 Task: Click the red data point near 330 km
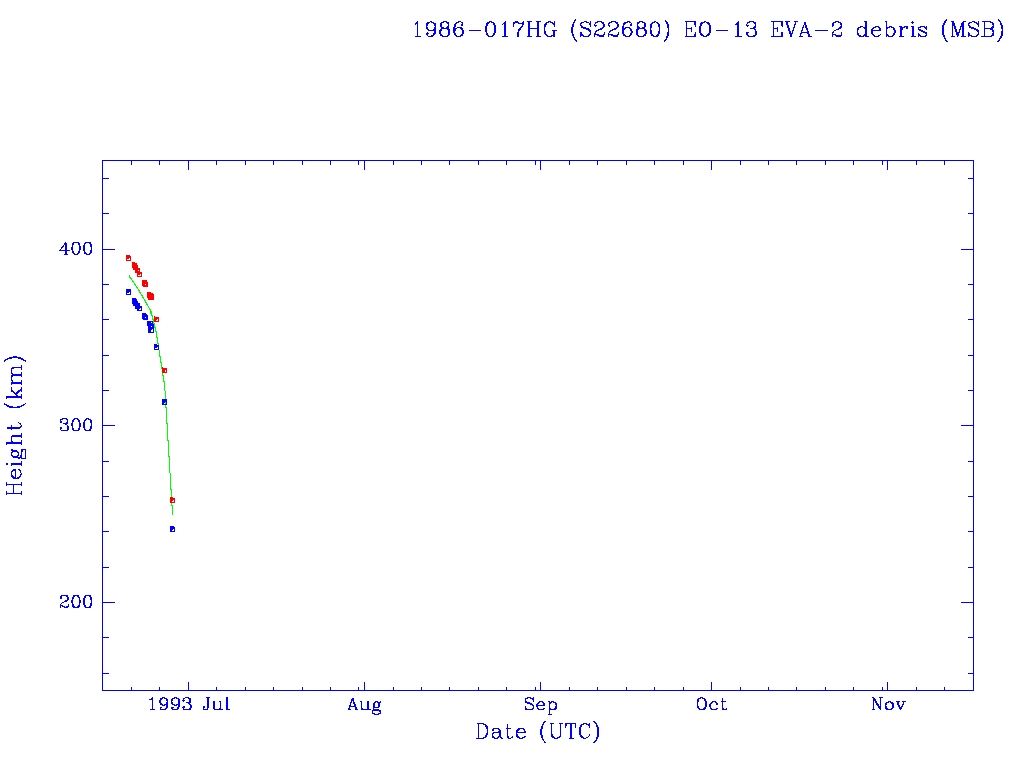pos(164,370)
